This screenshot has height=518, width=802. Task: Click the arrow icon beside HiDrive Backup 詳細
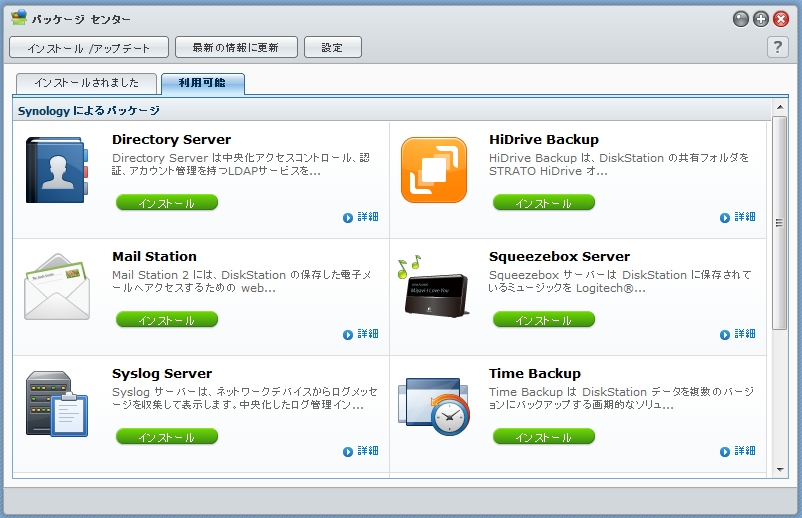725,218
